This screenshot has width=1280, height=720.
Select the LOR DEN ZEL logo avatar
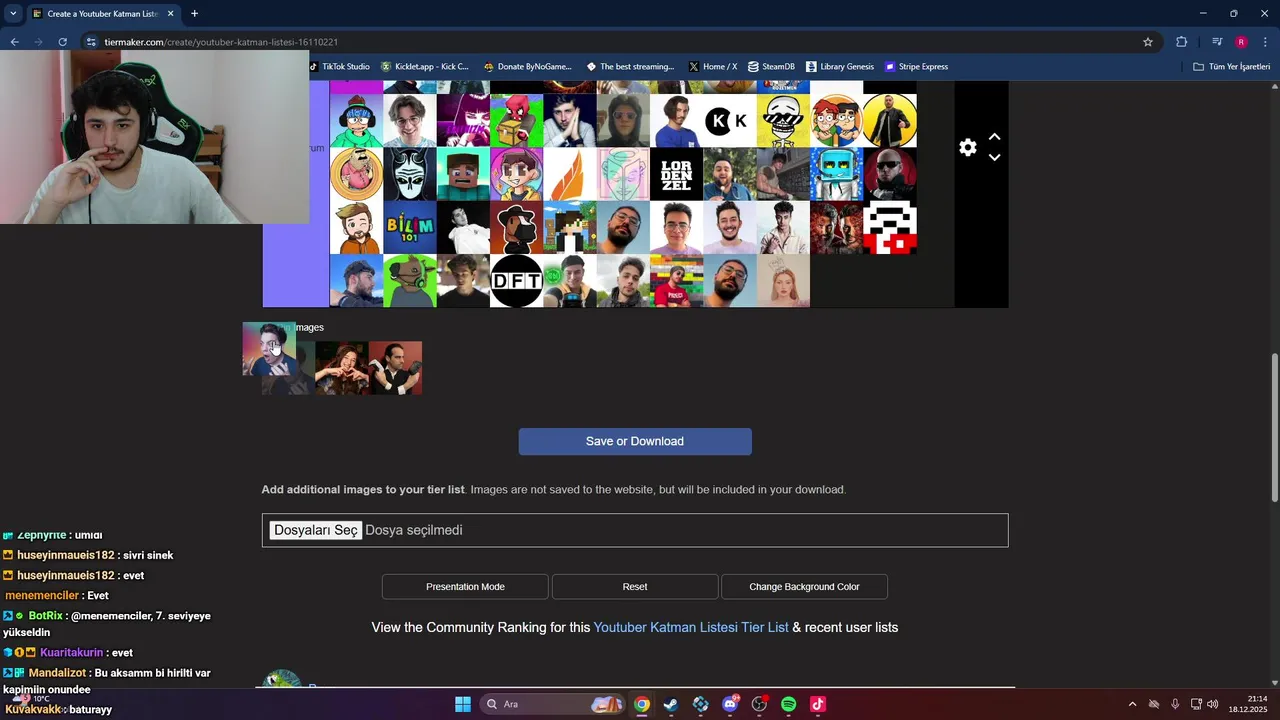tap(677, 174)
